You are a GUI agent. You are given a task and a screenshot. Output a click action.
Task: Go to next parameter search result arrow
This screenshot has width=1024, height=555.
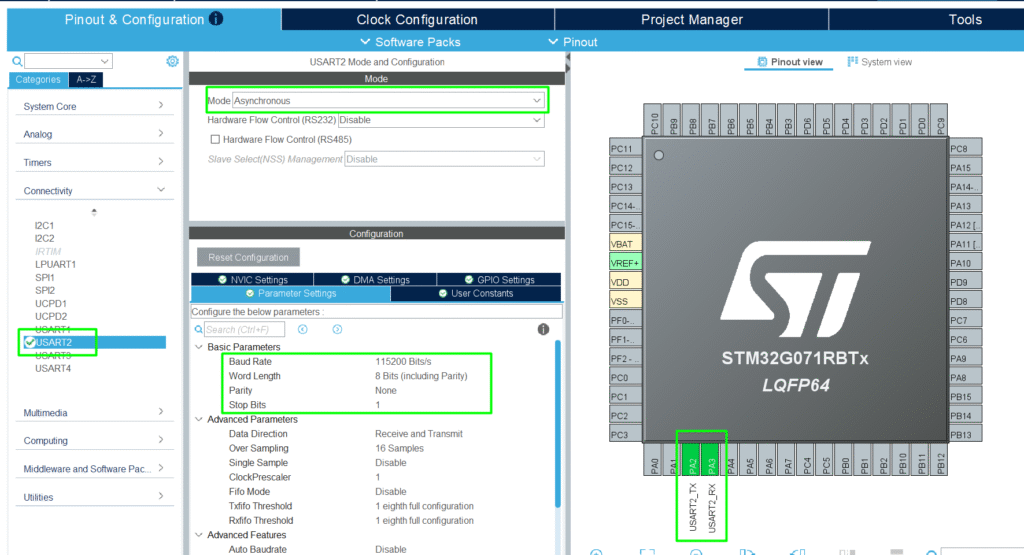pyautogui.click(x=337, y=329)
